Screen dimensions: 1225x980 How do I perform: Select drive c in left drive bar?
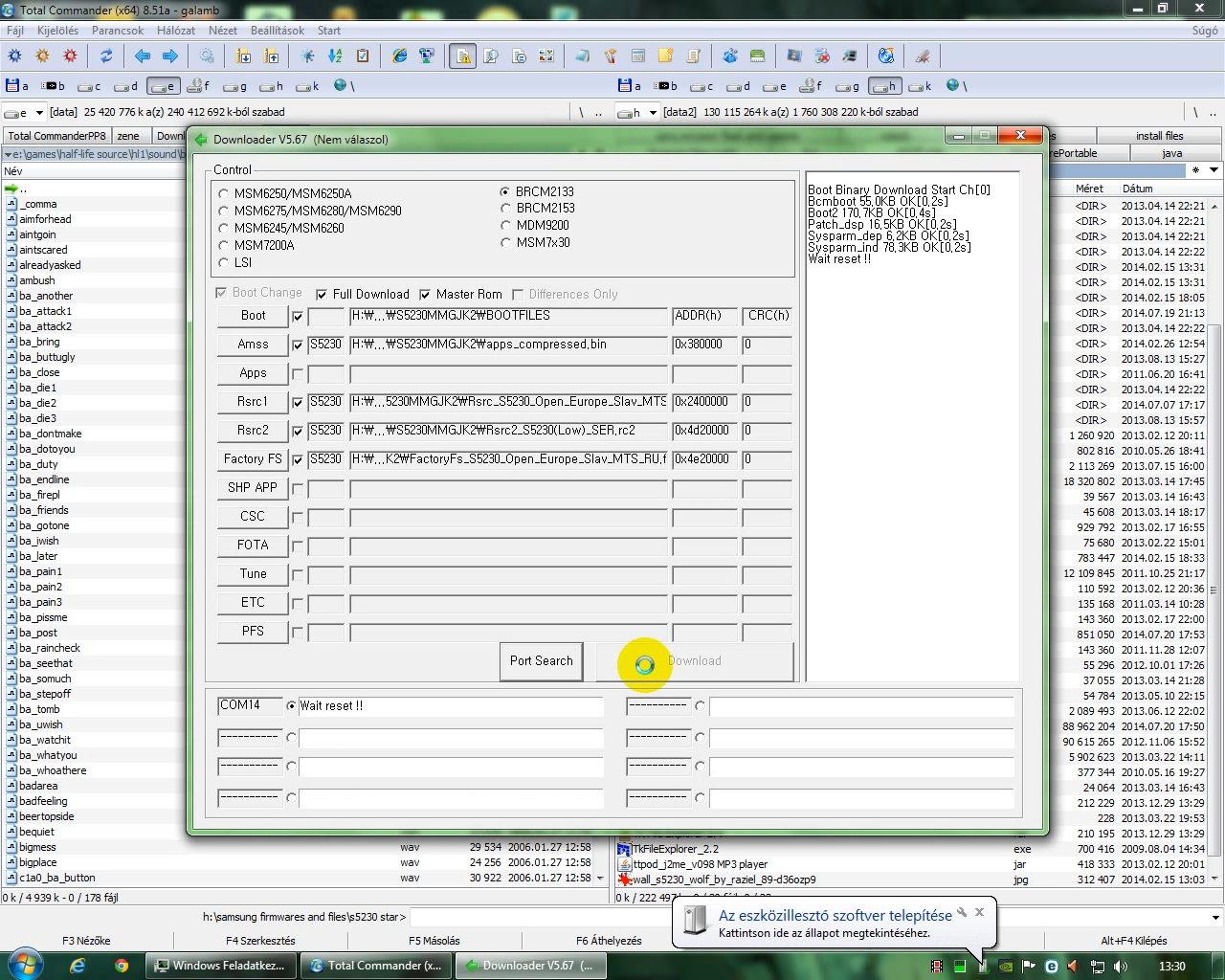(x=90, y=86)
